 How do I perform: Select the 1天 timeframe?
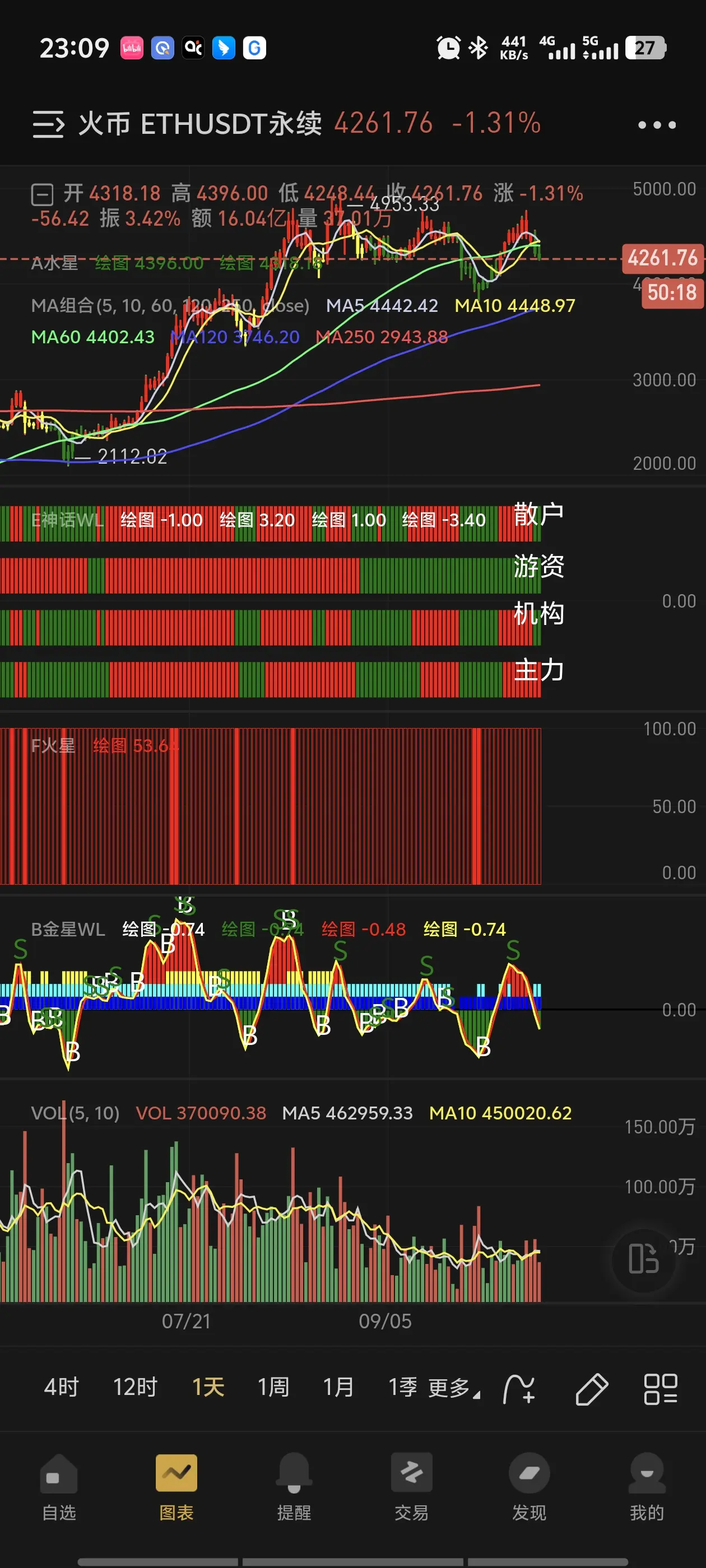pos(208,1387)
